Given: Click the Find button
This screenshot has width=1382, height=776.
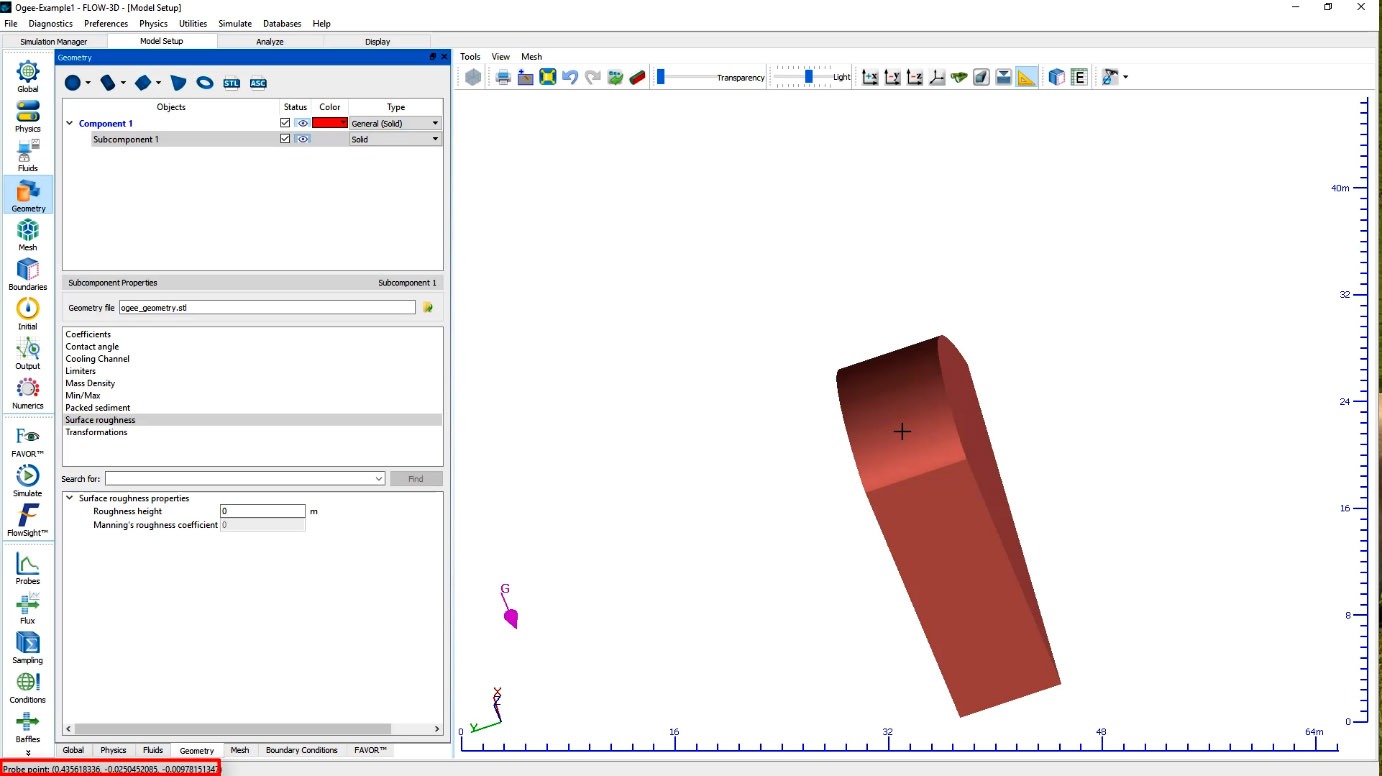Looking at the screenshot, I should tap(416, 479).
